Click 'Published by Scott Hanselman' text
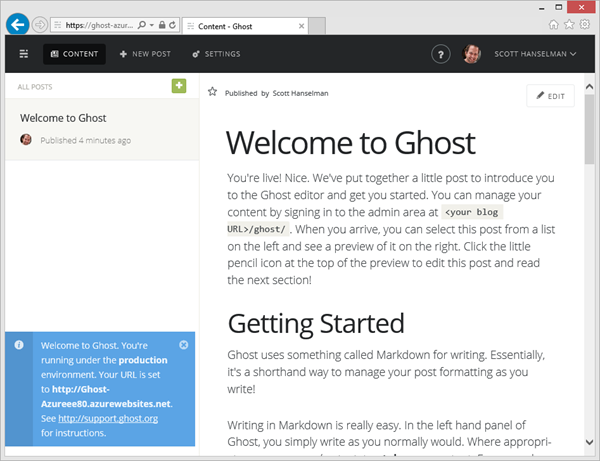The width and height of the screenshot is (600, 461). (x=276, y=93)
